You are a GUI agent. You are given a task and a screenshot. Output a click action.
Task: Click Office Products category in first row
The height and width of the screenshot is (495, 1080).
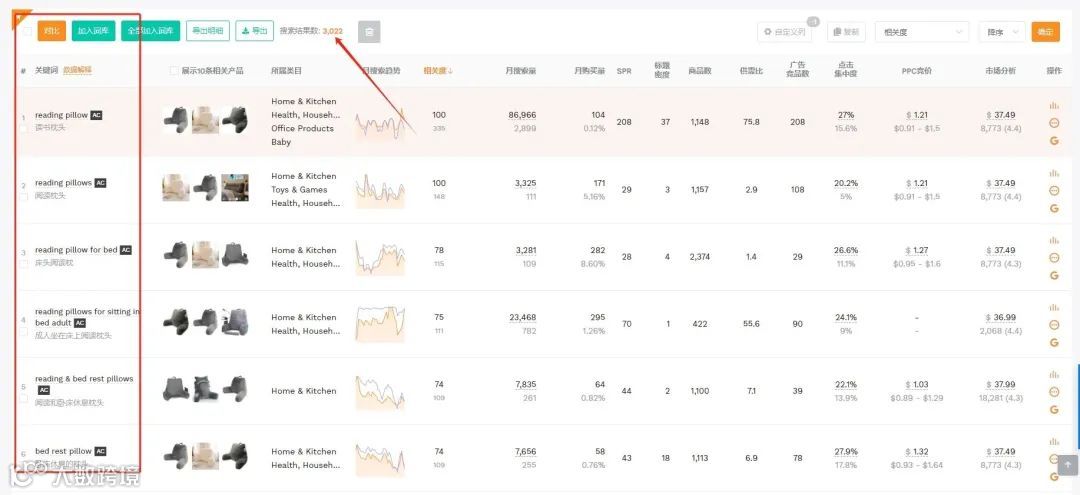coord(302,129)
